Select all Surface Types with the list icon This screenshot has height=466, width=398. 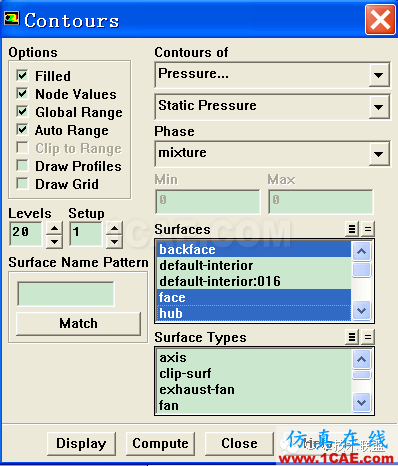[x=352, y=337]
